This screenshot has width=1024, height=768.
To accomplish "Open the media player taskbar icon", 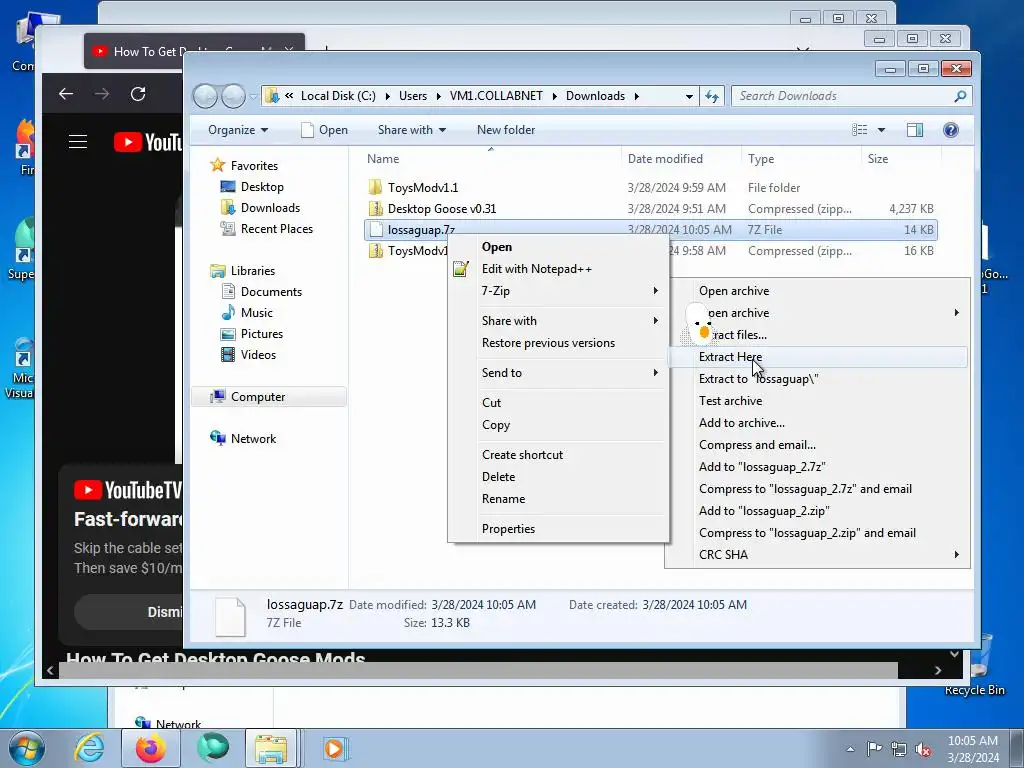I will click(x=335, y=748).
